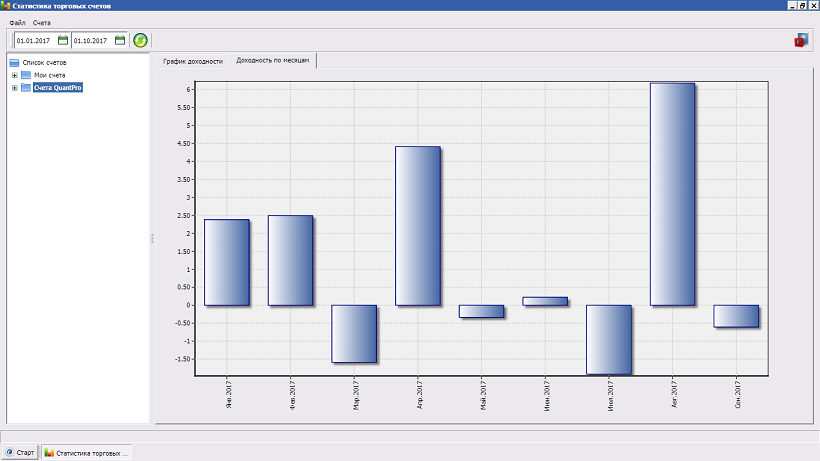Image resolution: width=820 pixels, height=461 pixels.
Task: Open the Файл menu
Action: [17, 22]
